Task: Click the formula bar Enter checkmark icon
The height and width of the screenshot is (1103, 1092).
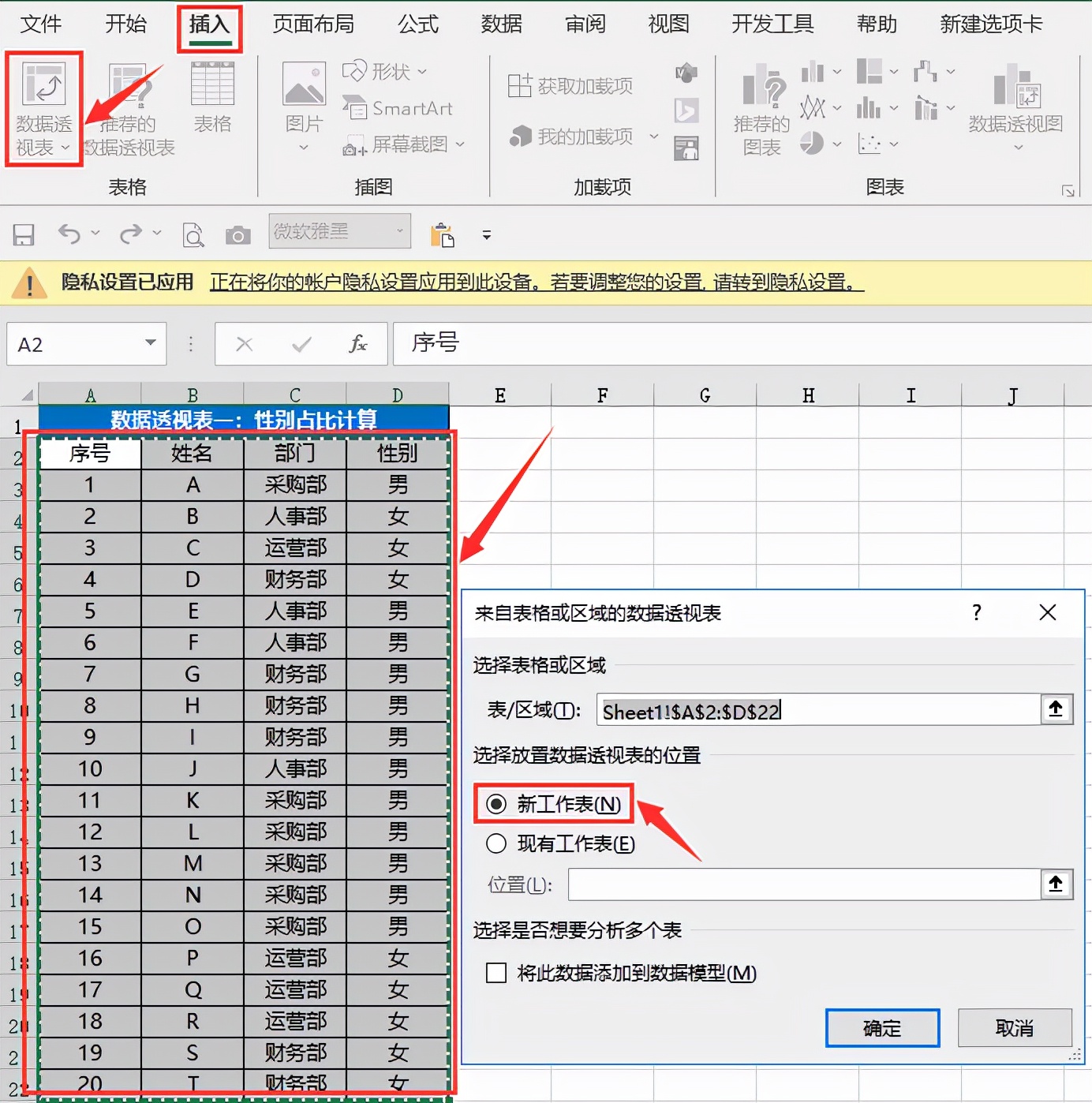Action: coord(301,344)
